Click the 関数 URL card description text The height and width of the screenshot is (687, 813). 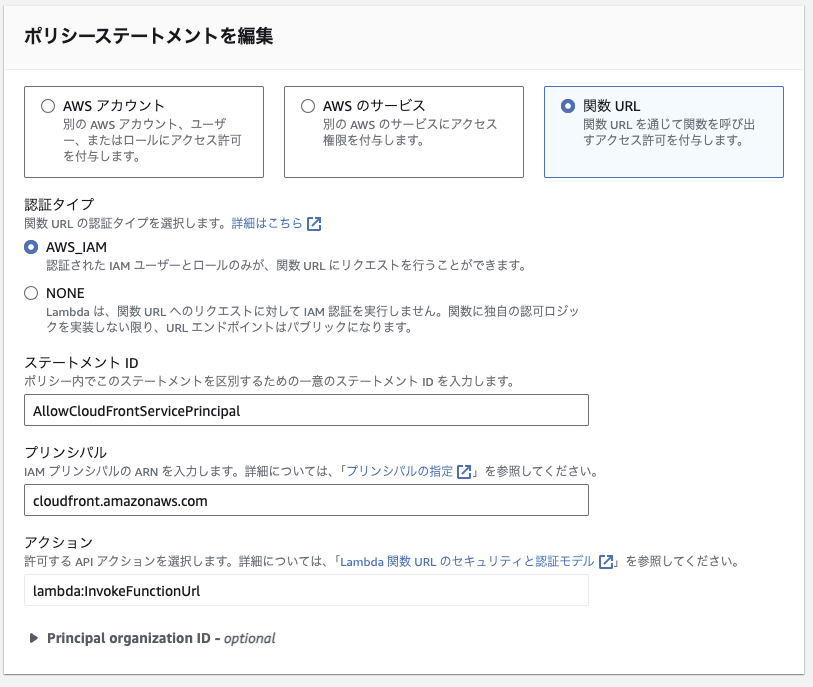coord(669,132)
